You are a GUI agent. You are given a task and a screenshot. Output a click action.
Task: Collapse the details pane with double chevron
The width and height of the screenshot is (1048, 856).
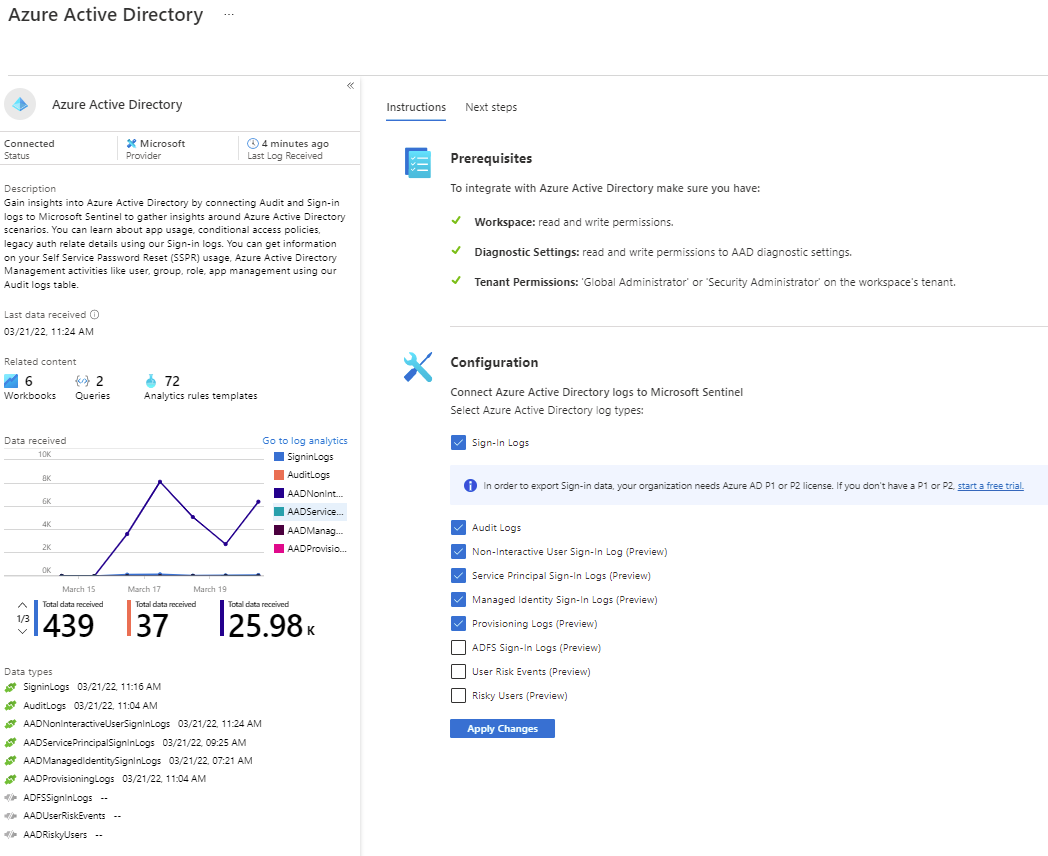[350, 86]
